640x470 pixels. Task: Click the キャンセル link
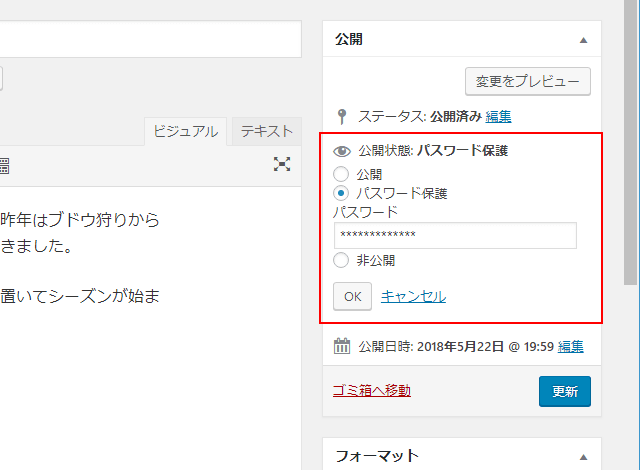pos(413,297)
